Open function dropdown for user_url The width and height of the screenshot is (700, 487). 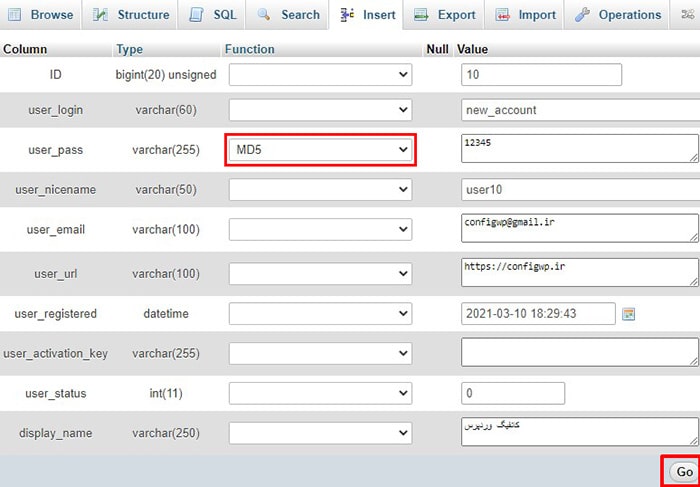[x=320, y=273]
